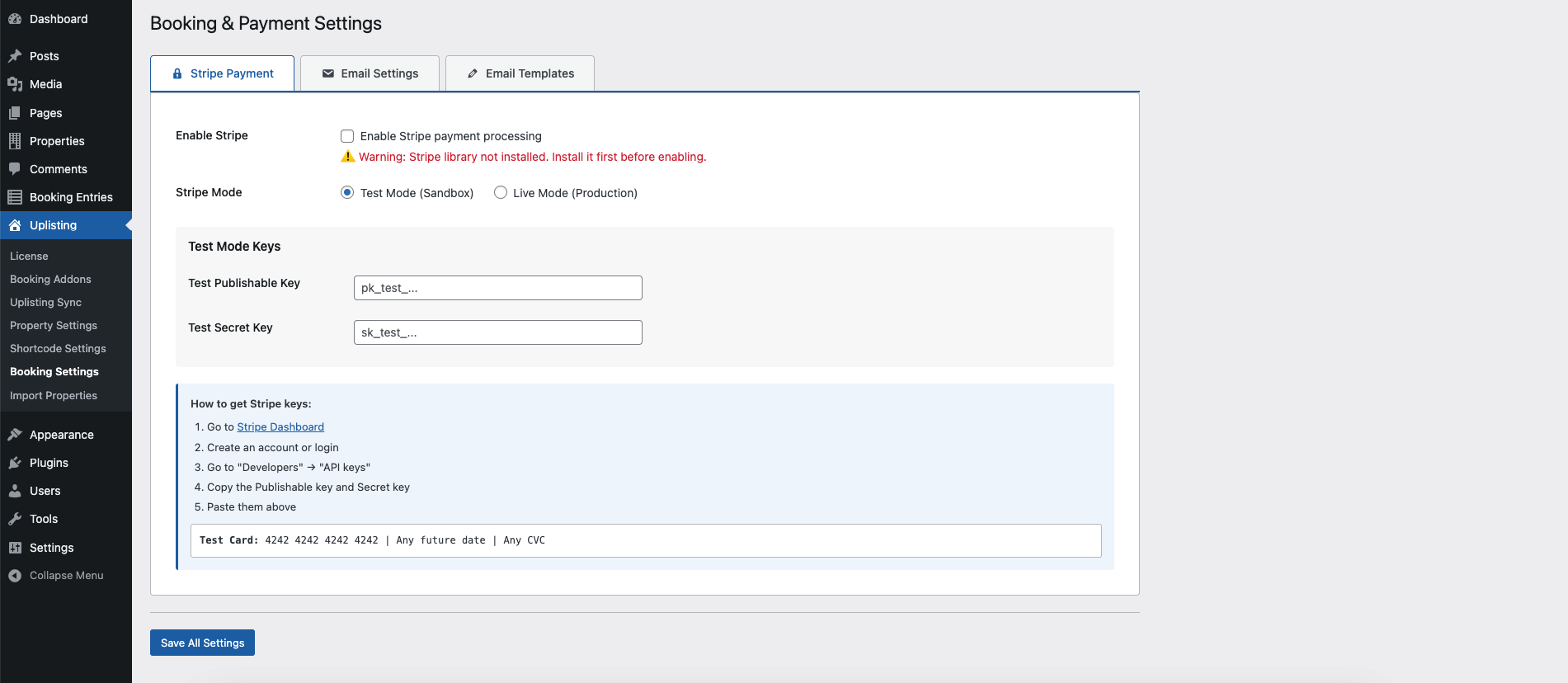Enable Stripe payment processing checkbox
The width and height of the screenshot is (1568, 683).
[347, 136]
